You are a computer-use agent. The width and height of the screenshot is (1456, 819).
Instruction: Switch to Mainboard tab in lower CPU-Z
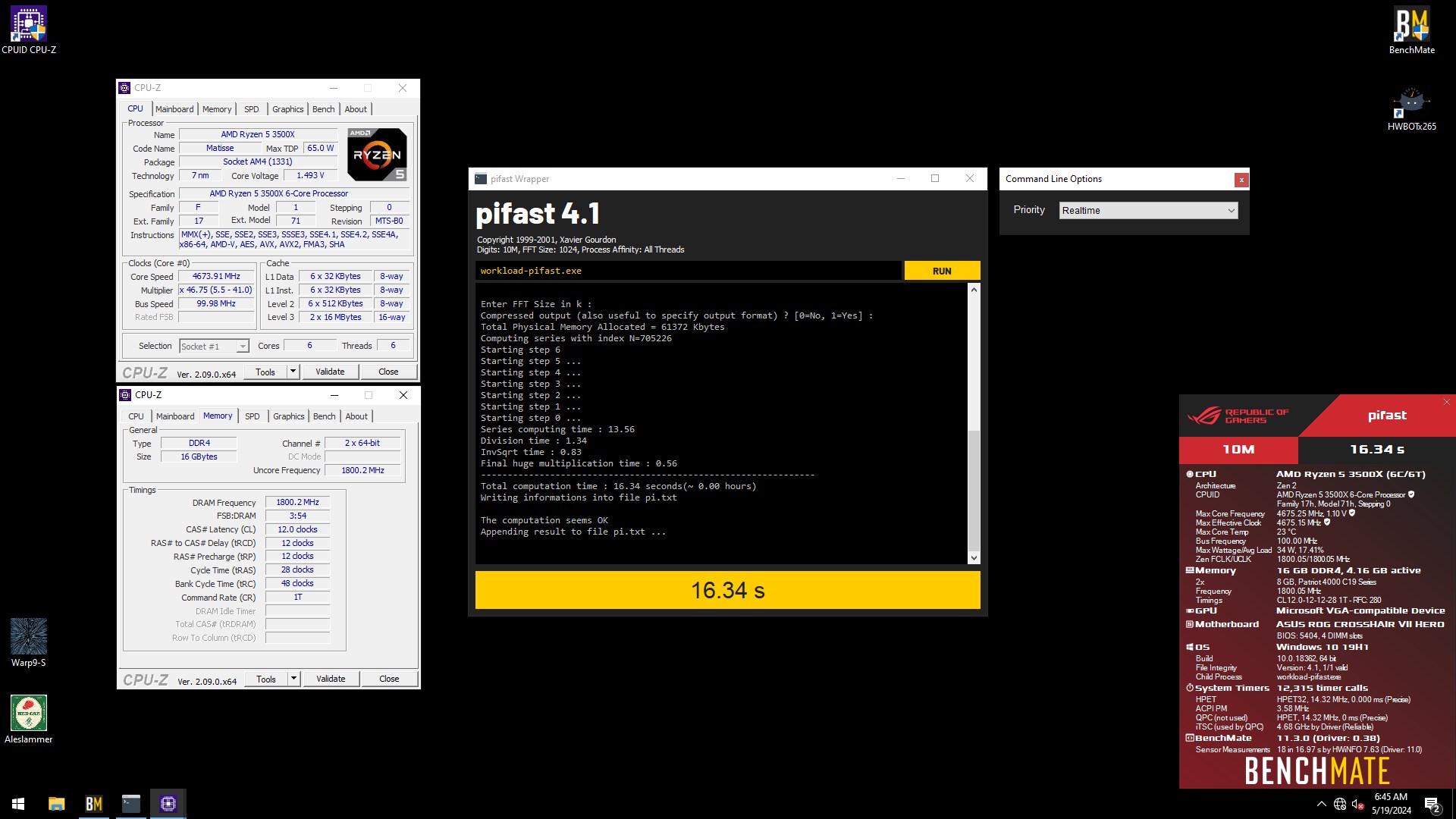(x=175, y=416)
